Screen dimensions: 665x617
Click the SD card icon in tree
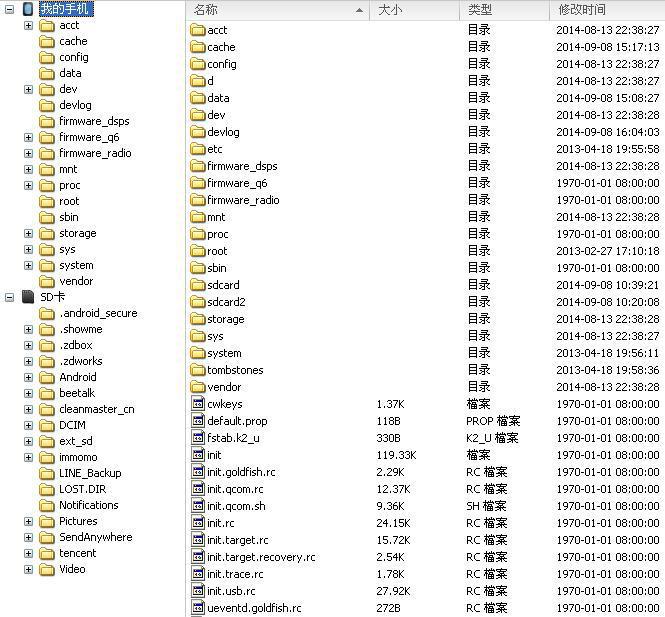[28, 297]
